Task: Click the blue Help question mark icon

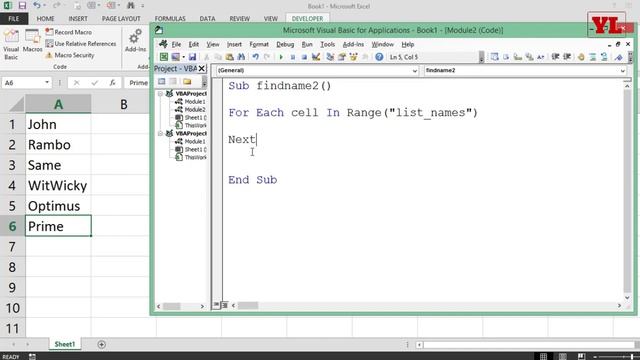Action: 379,57
